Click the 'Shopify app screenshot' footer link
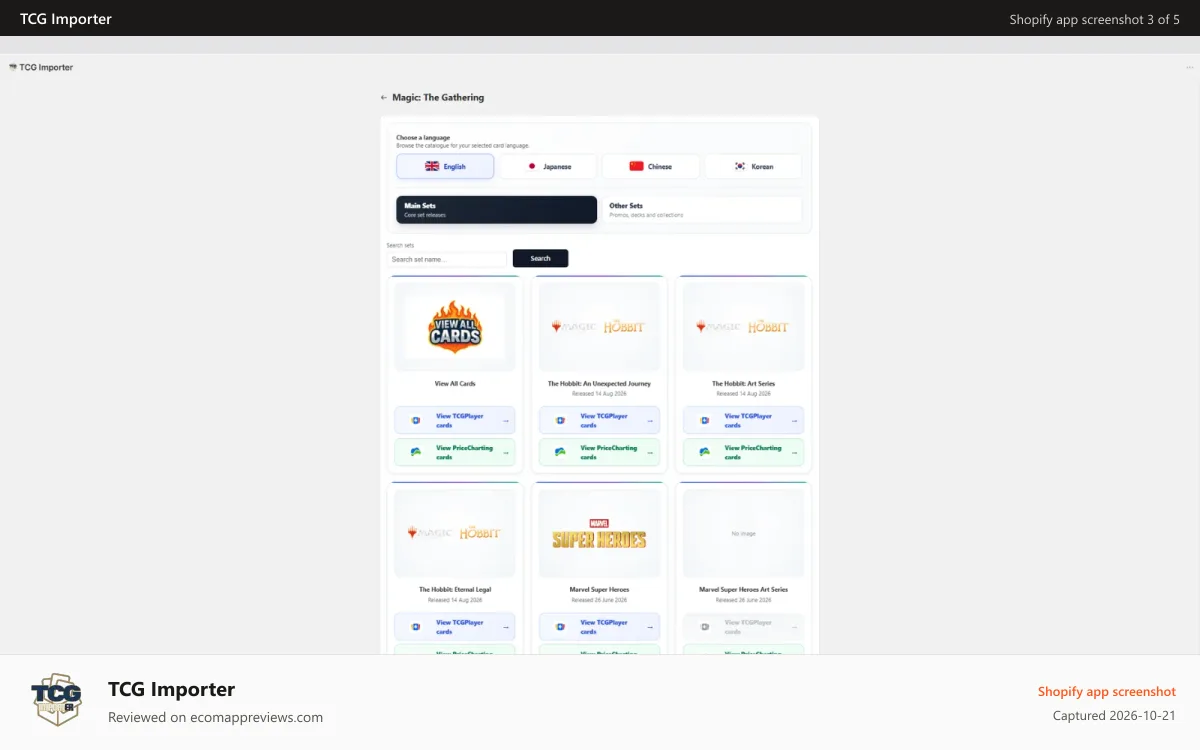Image resolution: width=1200 pixels, height=750 pixels. coord(1107,692)
